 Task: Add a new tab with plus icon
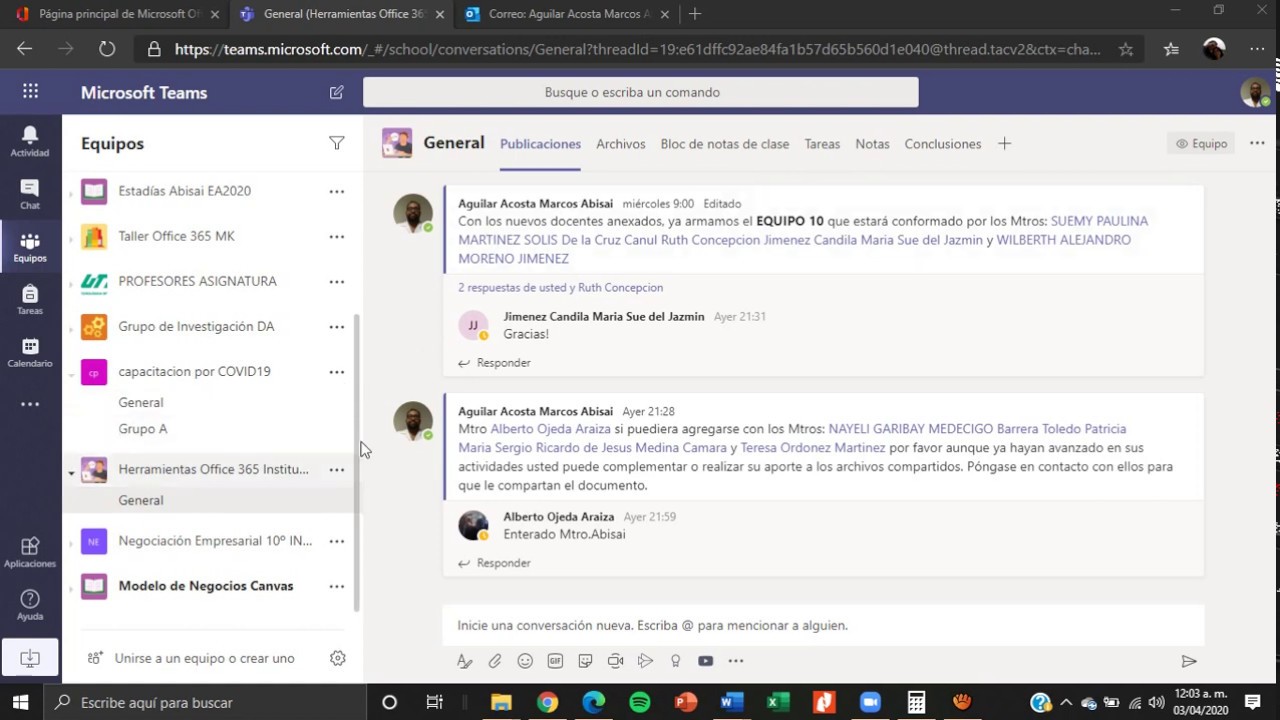[1004, 144]
